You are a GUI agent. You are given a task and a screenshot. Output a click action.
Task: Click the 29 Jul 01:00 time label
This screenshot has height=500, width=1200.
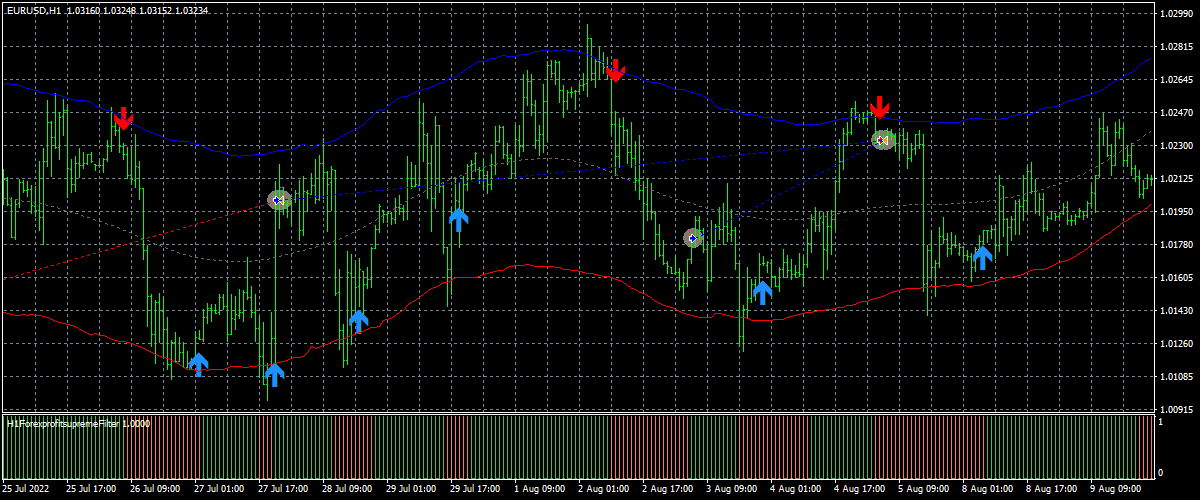[410, 489]
